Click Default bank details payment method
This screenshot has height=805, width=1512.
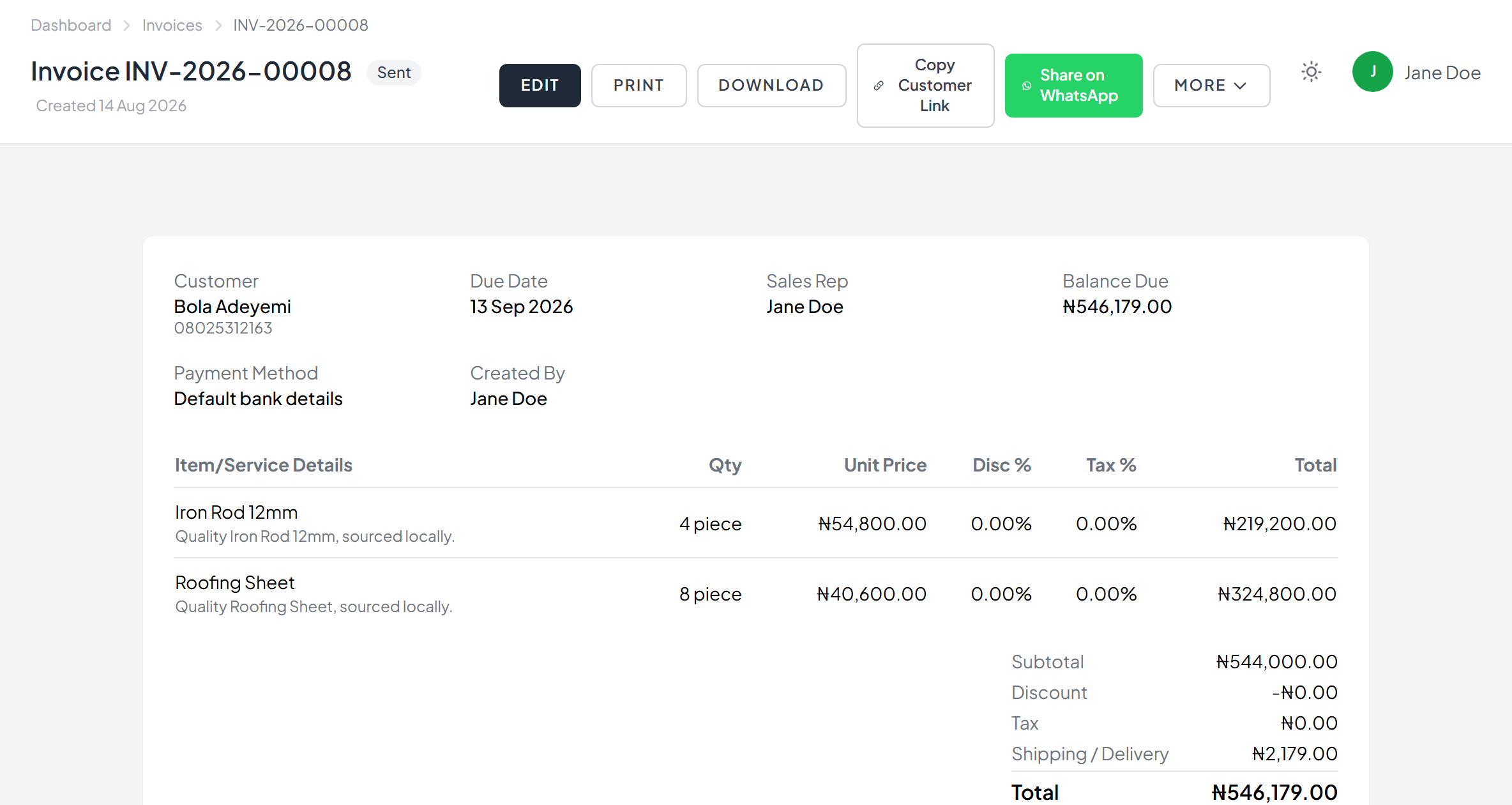point(258,399)
